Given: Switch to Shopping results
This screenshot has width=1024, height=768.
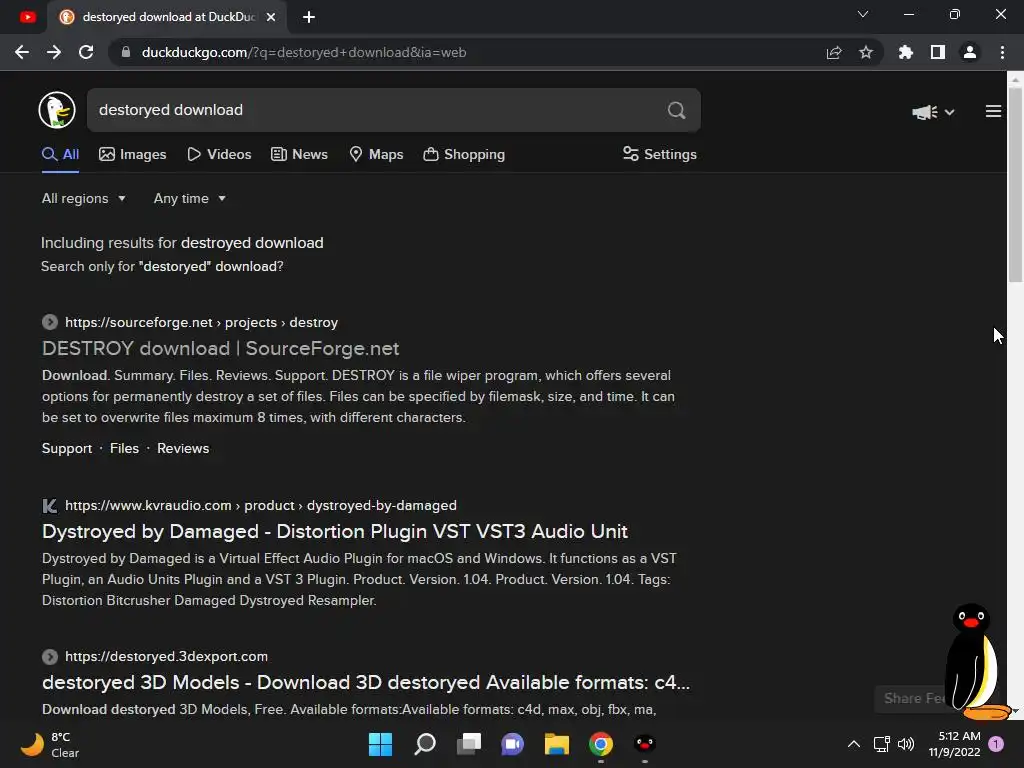Looking at the screenshot, I should click(x=464, y=155).
